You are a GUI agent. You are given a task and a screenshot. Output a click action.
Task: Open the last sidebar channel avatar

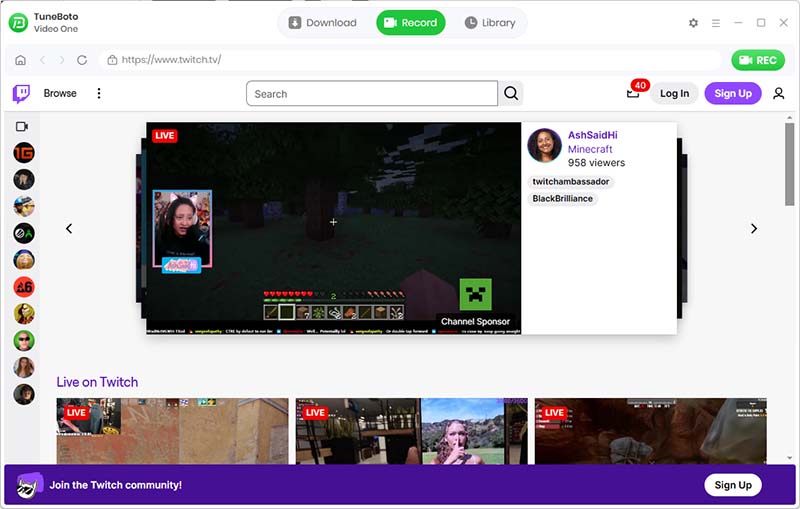tap(24, 394)
